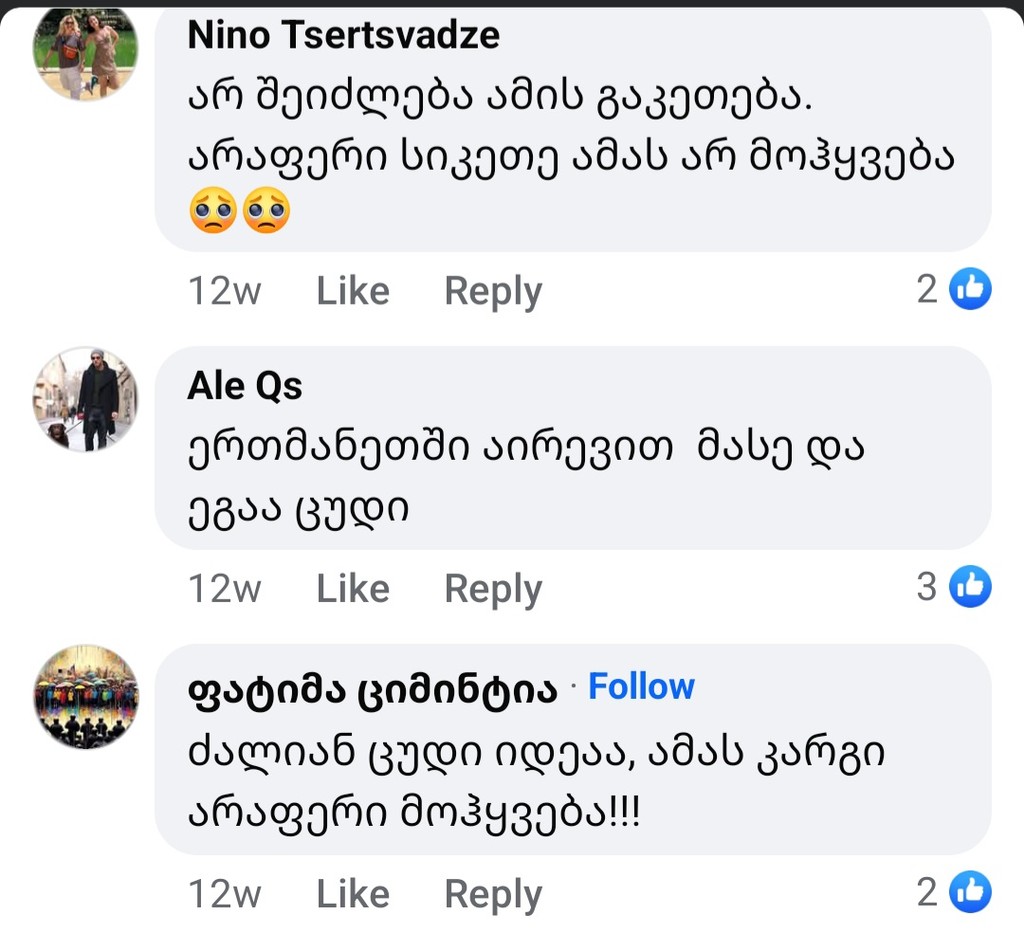Open ფატიმა ციმინტია's rainbow umbrellas avatar
This screenshot has width=1024, height=937.
click(x=86, y=697)
